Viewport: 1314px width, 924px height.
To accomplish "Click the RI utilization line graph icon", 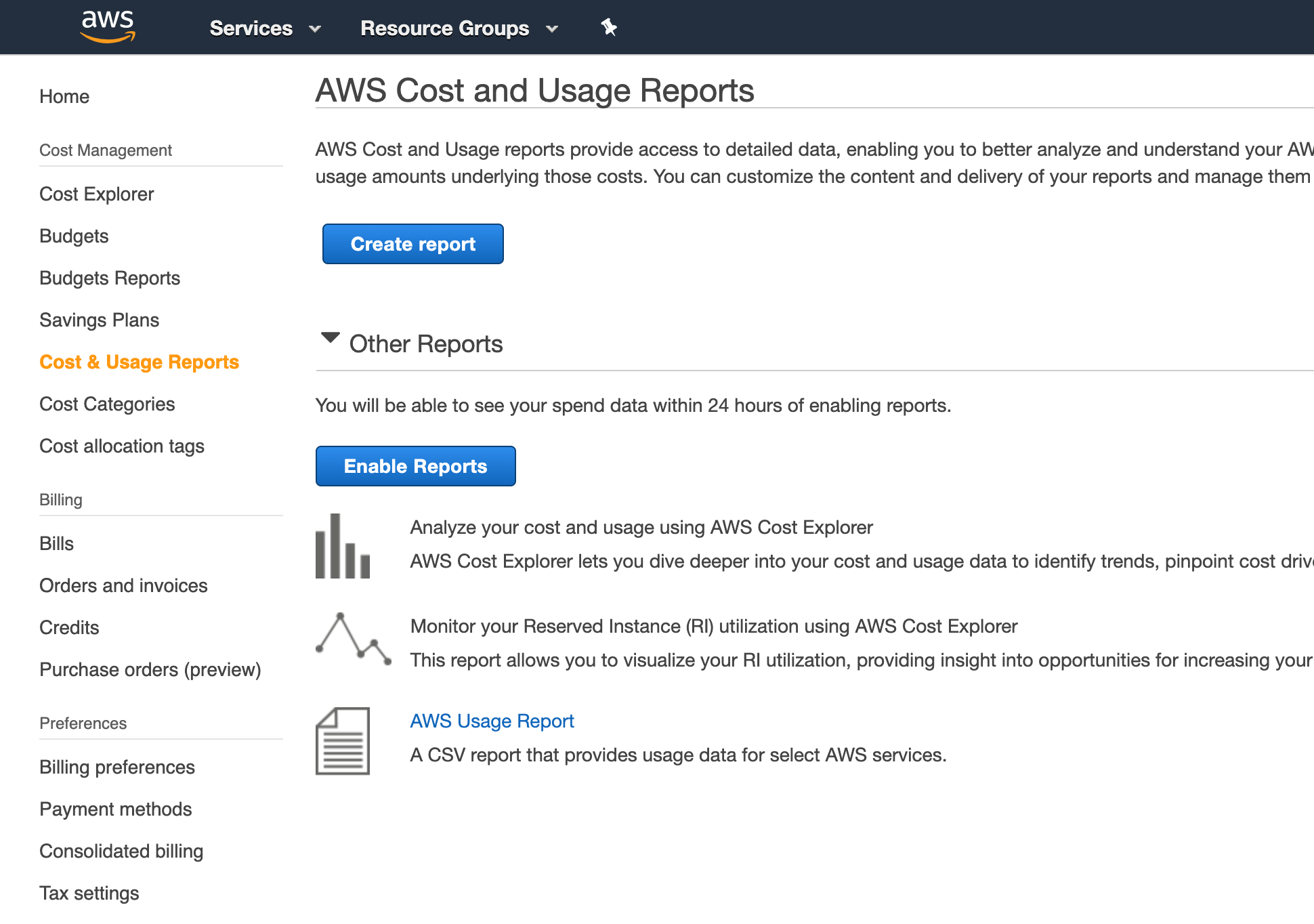I will 353,638.
